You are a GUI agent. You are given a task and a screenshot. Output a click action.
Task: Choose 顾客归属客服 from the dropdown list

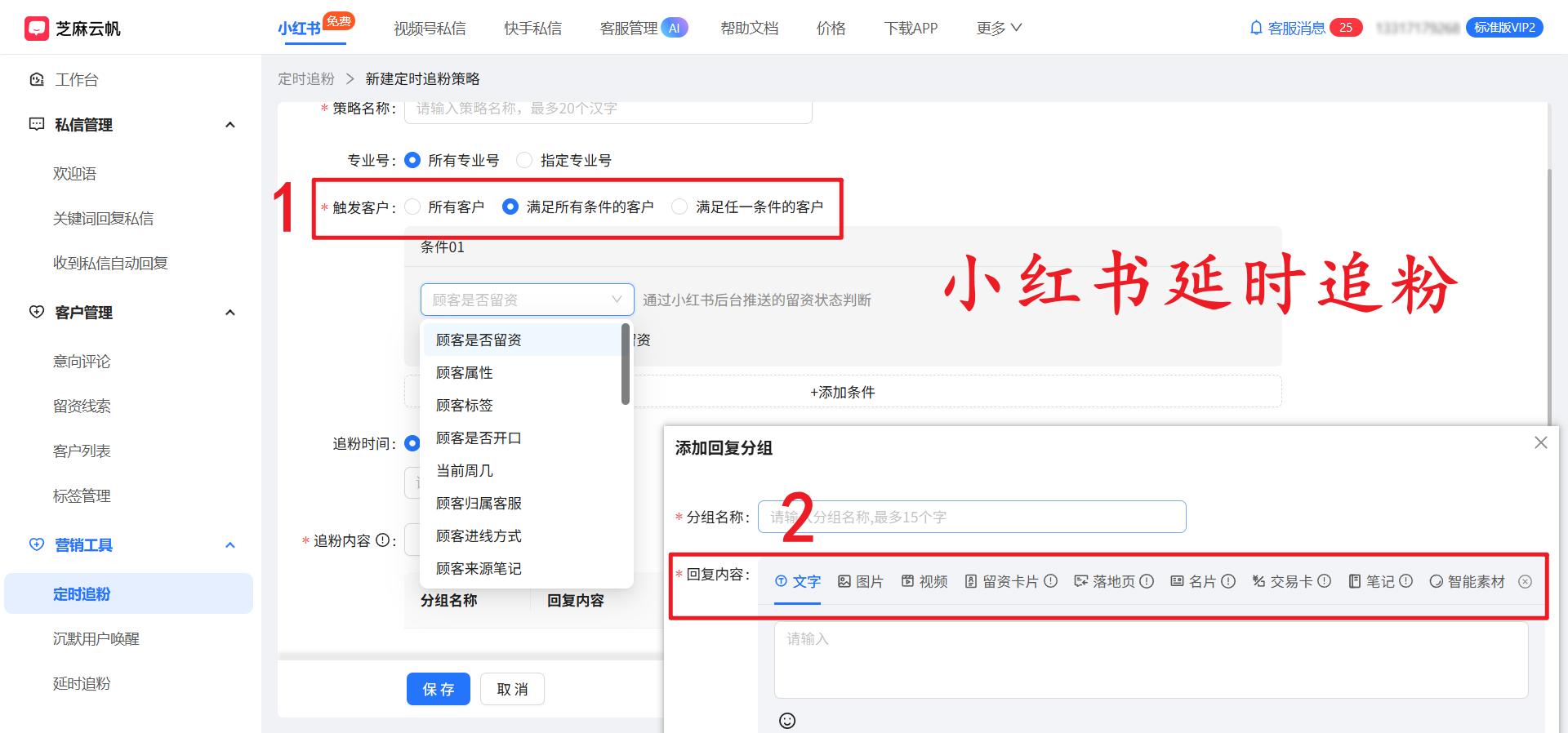pos(523,503)
